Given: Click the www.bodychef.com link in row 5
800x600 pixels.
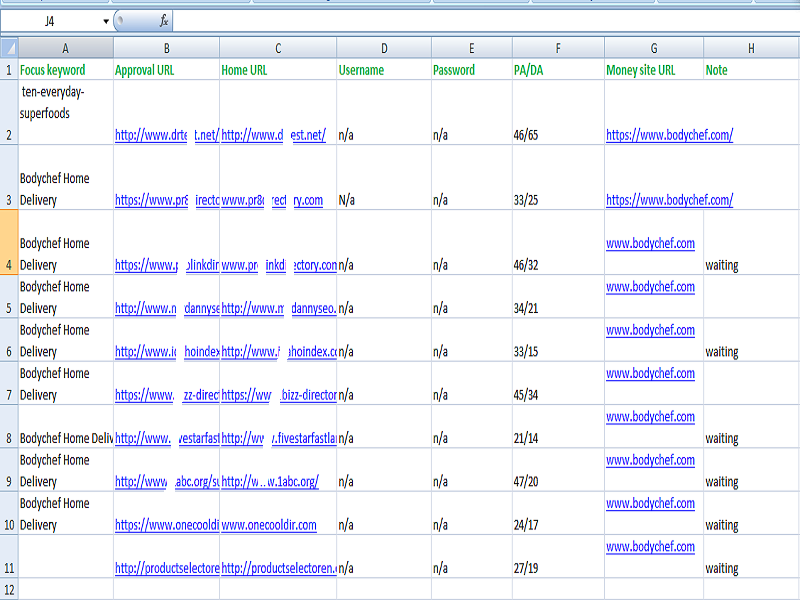Looking at the screenshot, I should [x=651, y=287].
